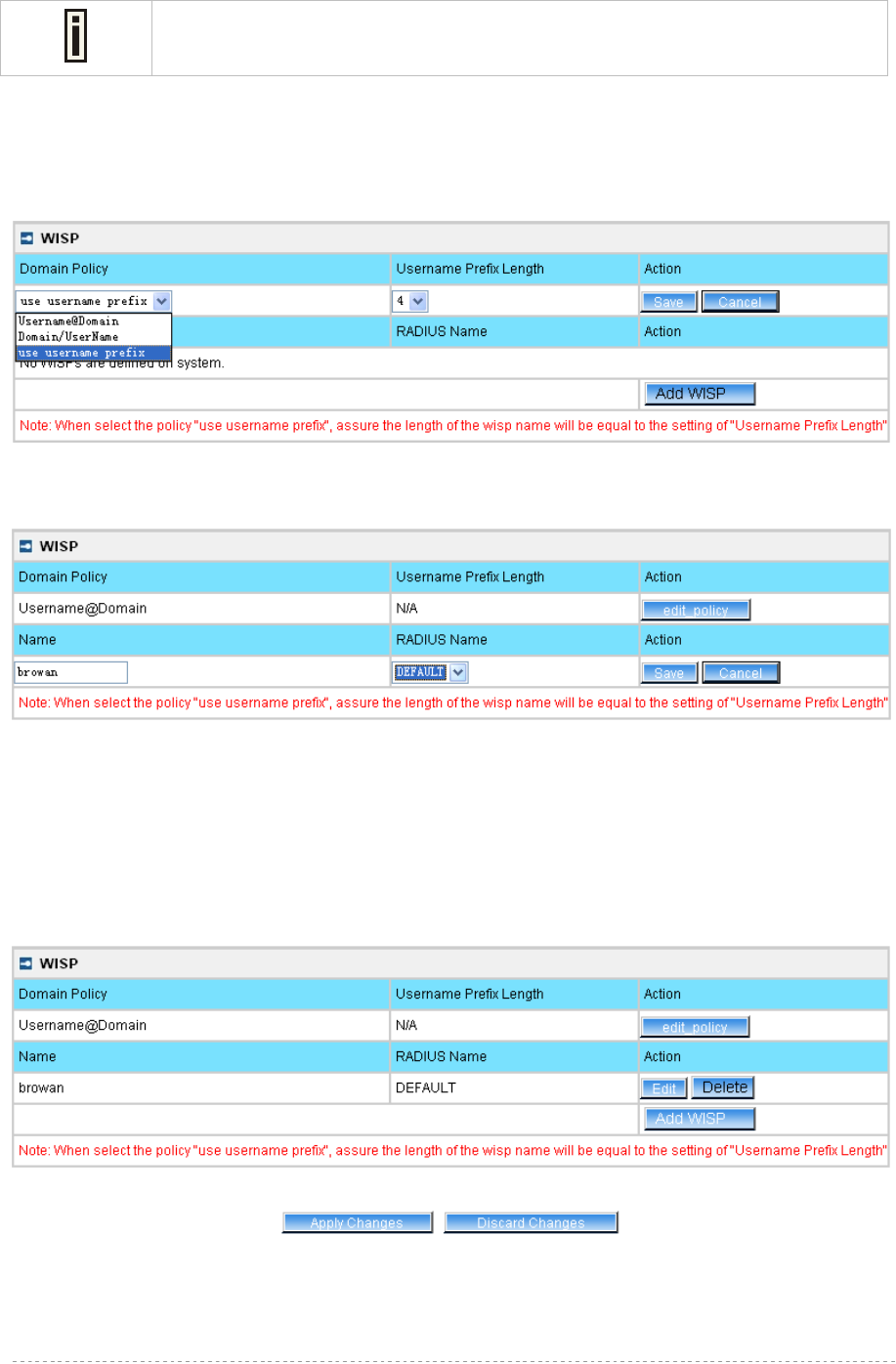Cancel the browan WISP entry edit
Image resolution: width=896 pixels, height=1364 pixels.
pos(740,673)
